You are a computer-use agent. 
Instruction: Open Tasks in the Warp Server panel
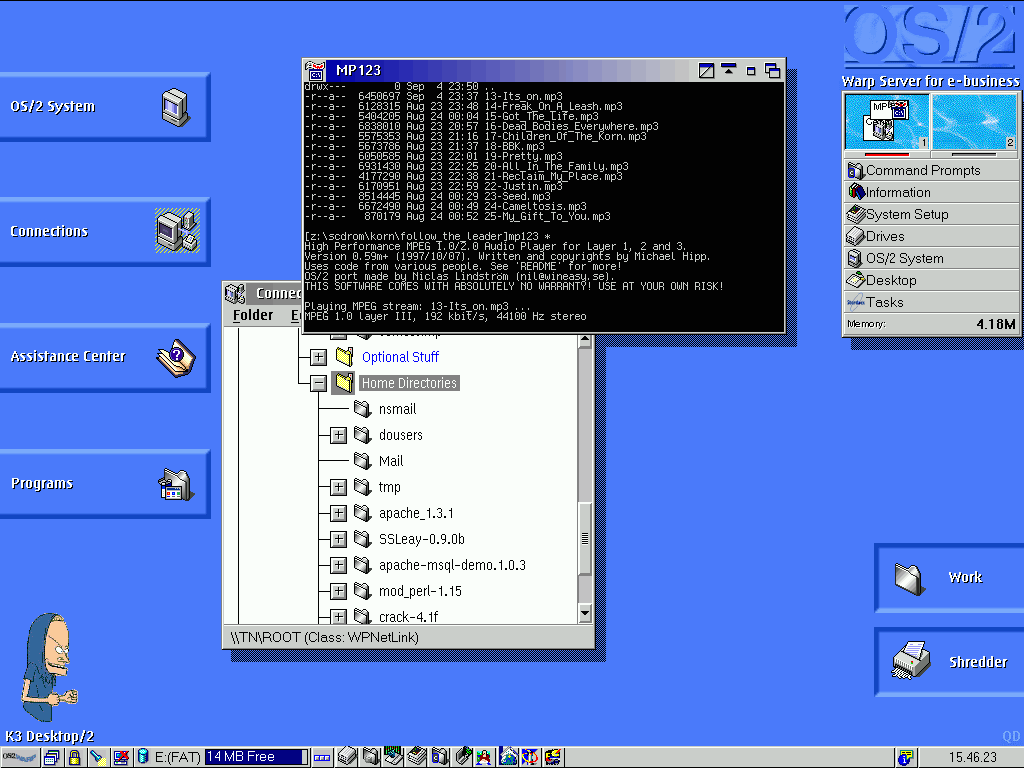tap(932, 302)
